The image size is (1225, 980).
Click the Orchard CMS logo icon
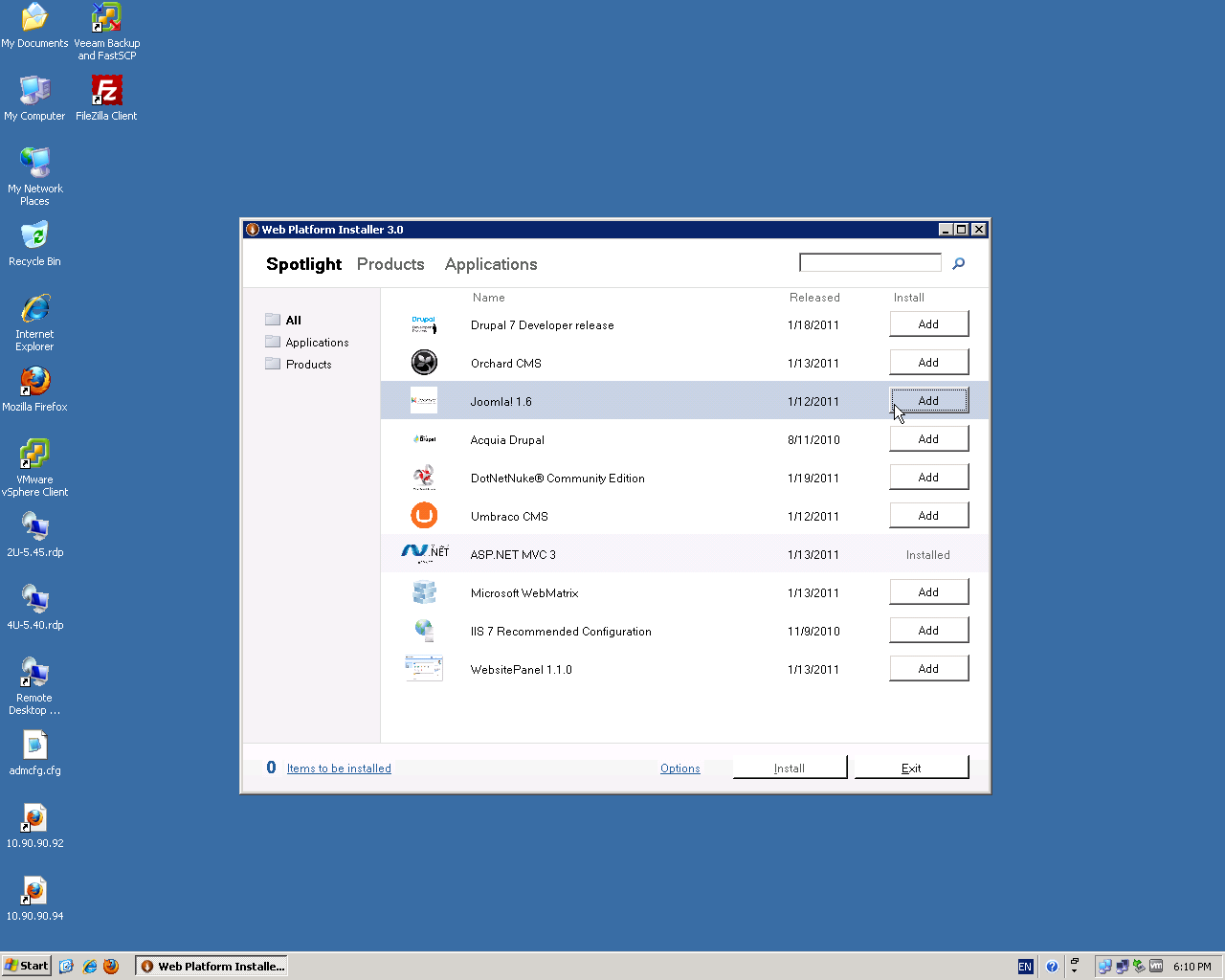tap(424, 362)
